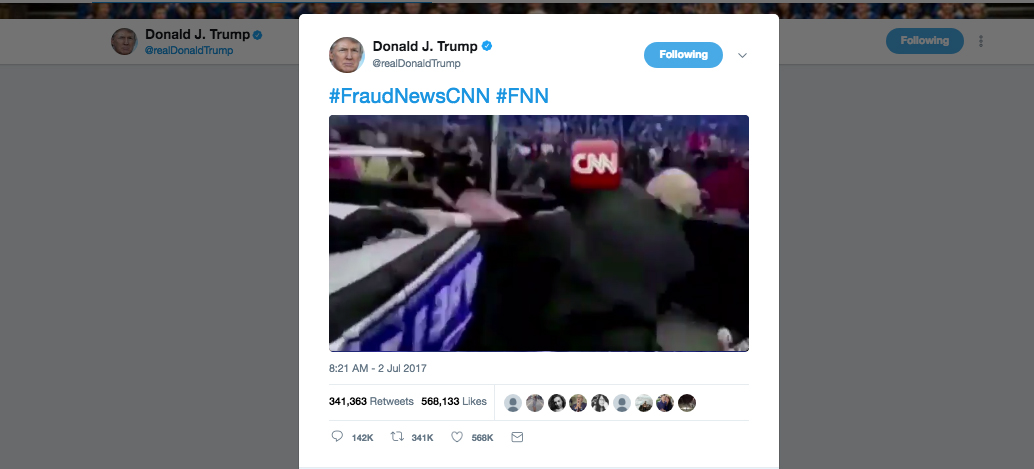Play the embedded CNN video clip
Viewport: 1034px width, 469px height.
click(x=539, y=233)
